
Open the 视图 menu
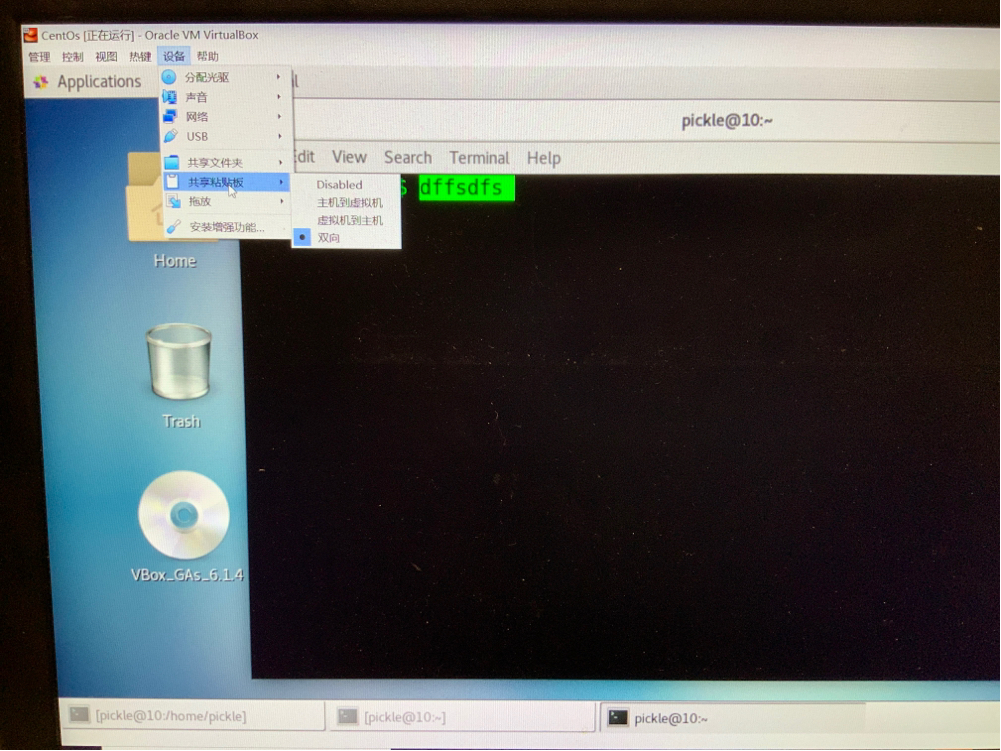(106, 57)
